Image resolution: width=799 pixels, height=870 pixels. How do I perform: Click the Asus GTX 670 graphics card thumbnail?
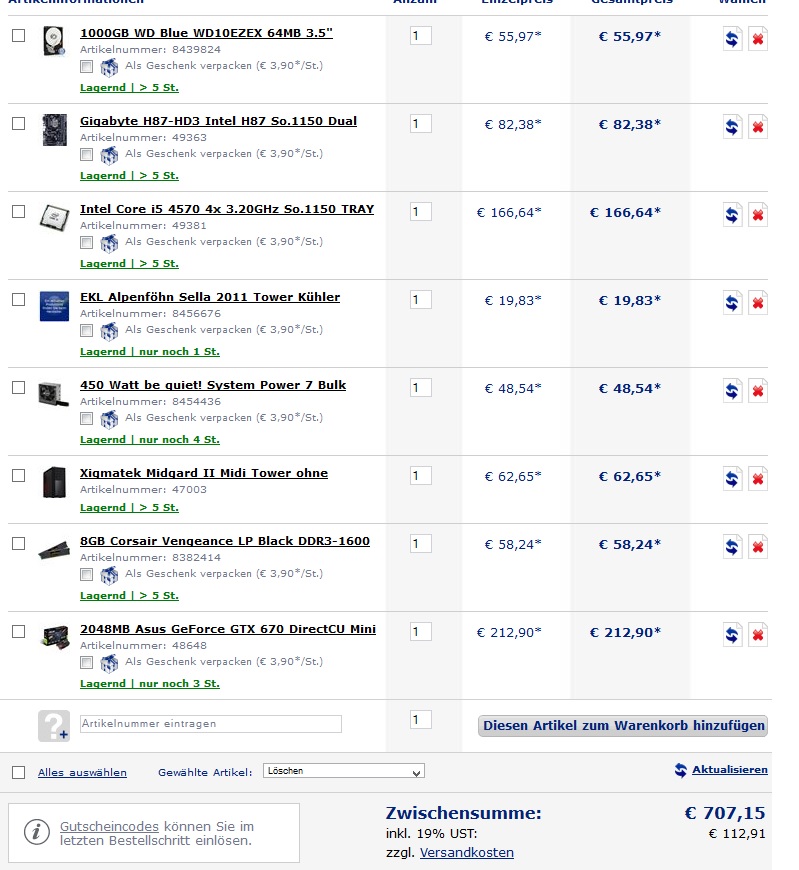pyautogui.click(x=55, y=636)
